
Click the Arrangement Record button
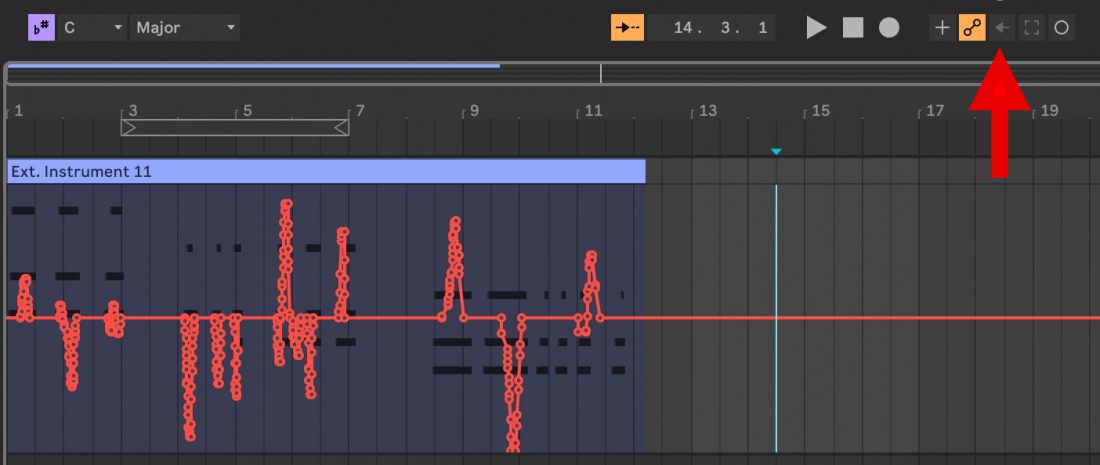[889, 27]
